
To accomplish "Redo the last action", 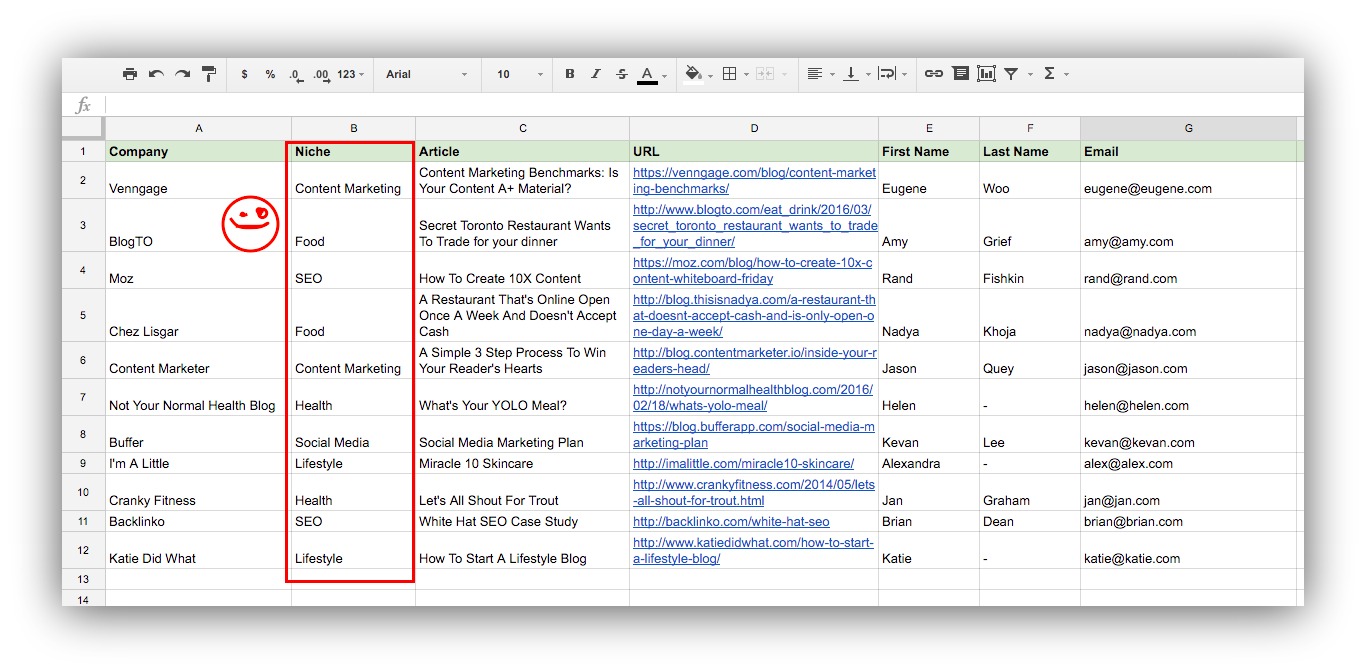I will pos(182,74).
